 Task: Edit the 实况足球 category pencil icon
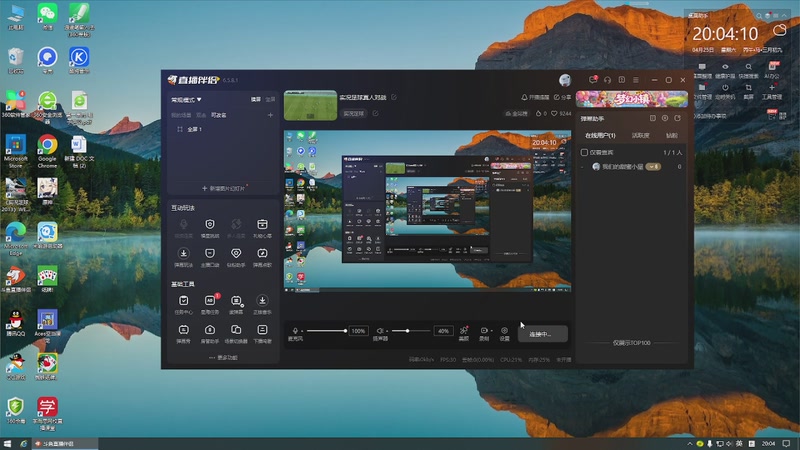pyautogui.click(x=376, y=113)
